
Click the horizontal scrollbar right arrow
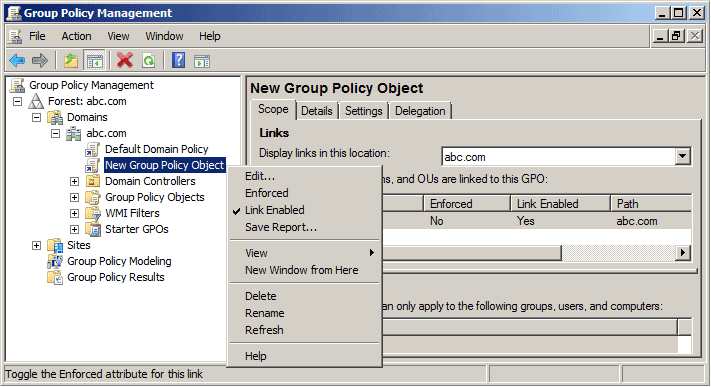tap(682, 253)
